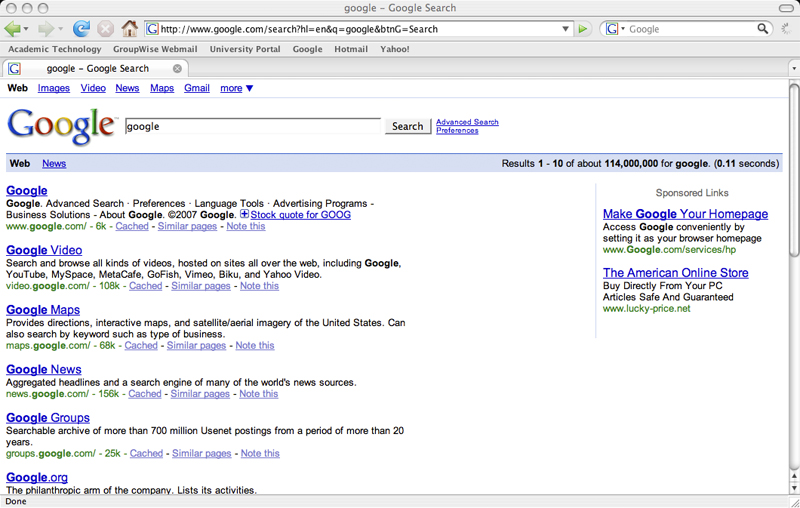The height and width of the screenshot is (508, 800).
Task: Expand the more menu on Google navigation
Action: pyautogui.click(x=237, y=88)
